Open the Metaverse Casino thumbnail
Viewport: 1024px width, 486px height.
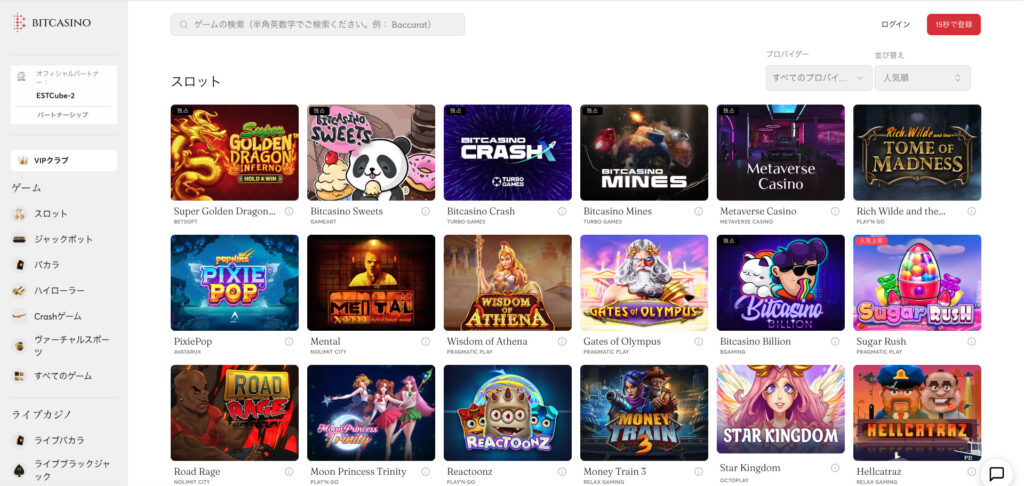[x=780, y=152]
